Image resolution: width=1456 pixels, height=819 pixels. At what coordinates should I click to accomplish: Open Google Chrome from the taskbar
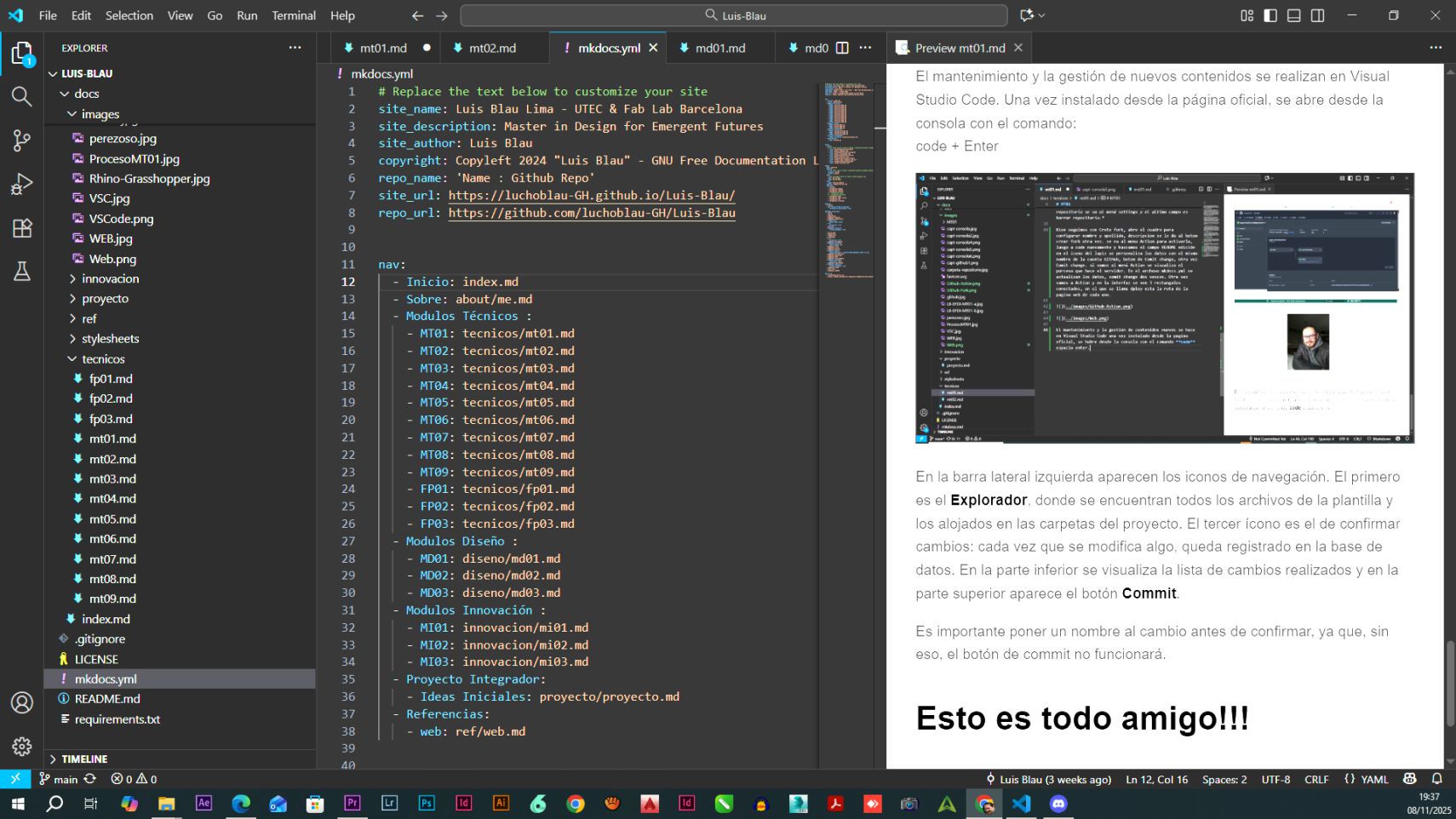point(576,804)
